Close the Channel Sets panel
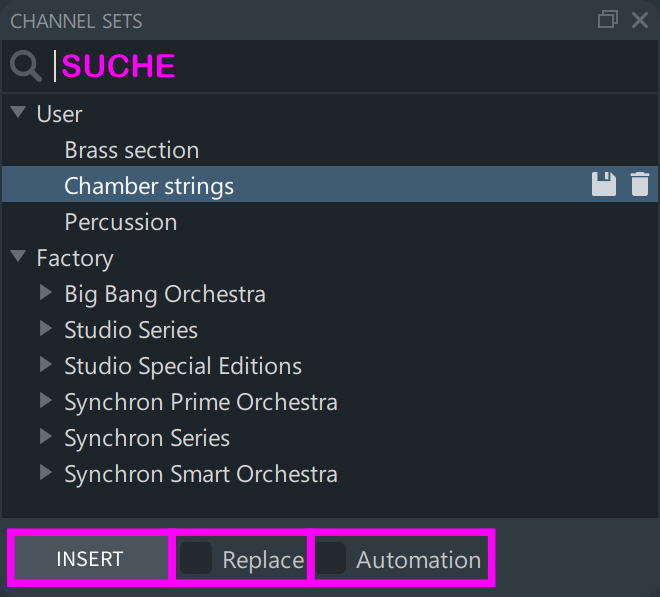Screen dimensions: 660x597 640,20
